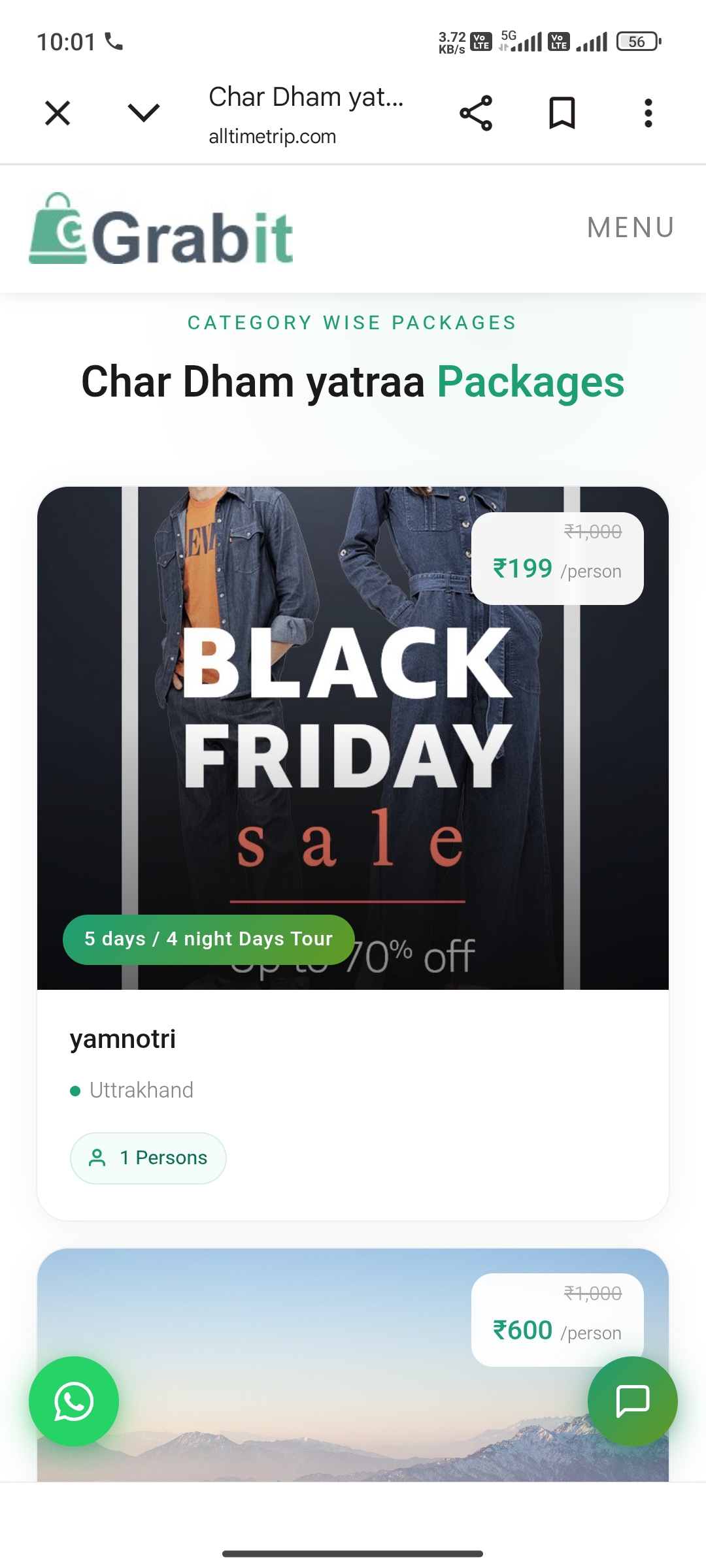
Task: Close the in-app browser tab
Action: pyautogui.click(x=58, y=113)
